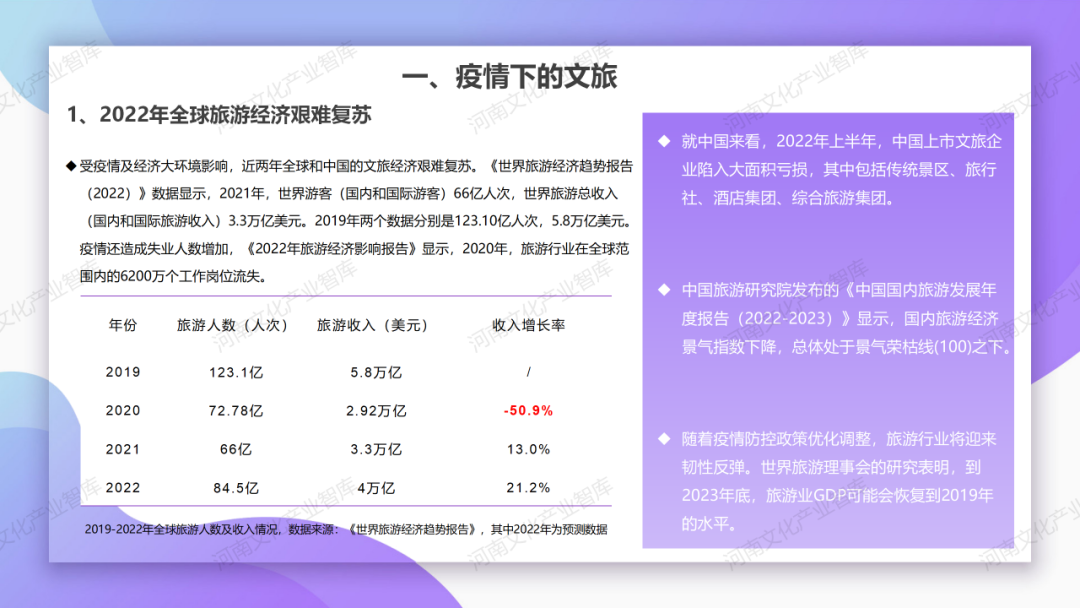Click table header '收入增长率'

click(528, 325)
